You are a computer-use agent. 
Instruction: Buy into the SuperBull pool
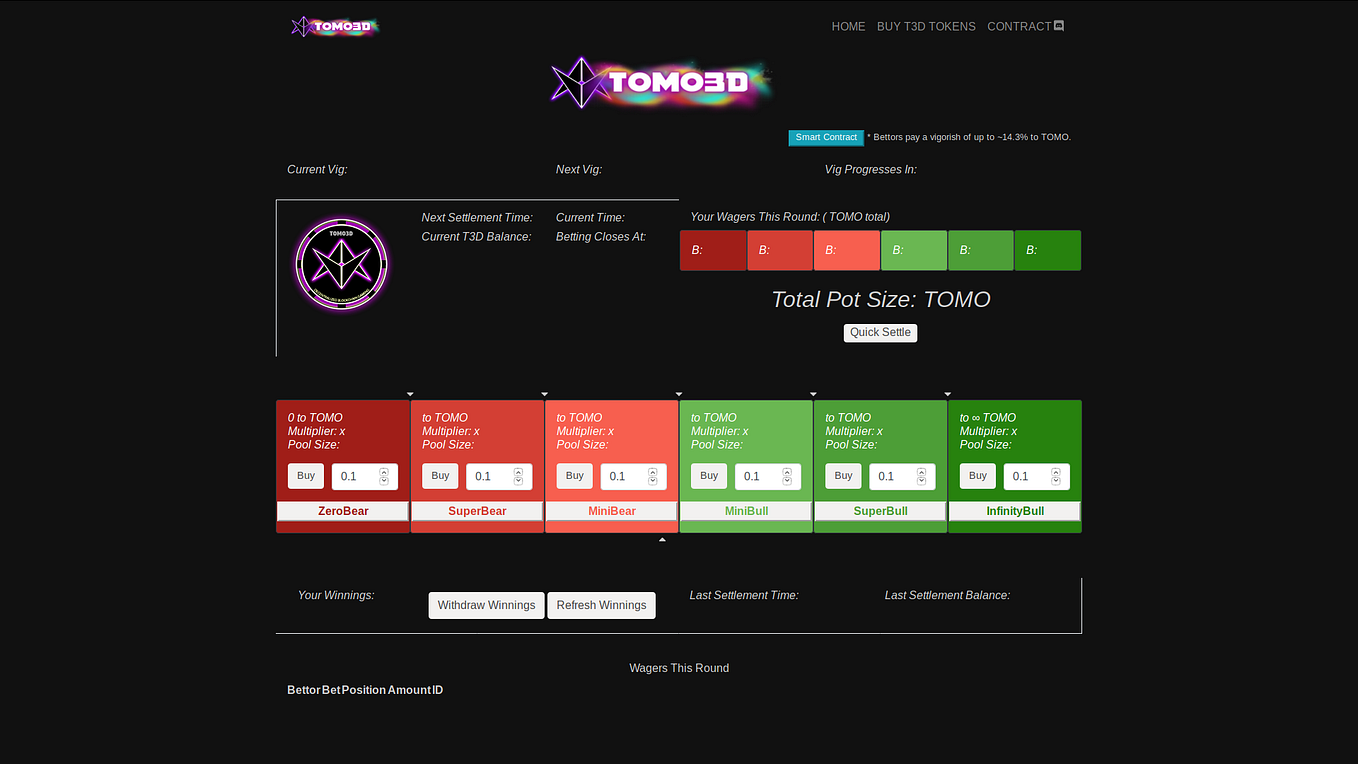pos(843,476)
